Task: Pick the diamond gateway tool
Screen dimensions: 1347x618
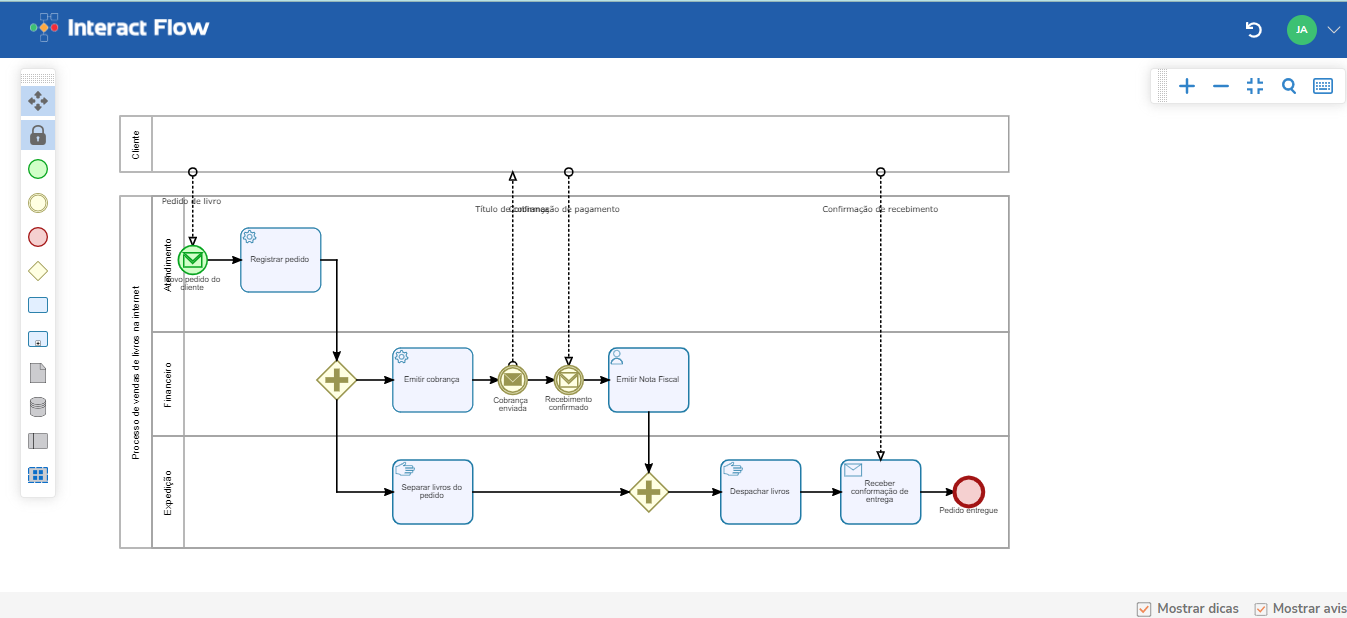Action: 38,271
